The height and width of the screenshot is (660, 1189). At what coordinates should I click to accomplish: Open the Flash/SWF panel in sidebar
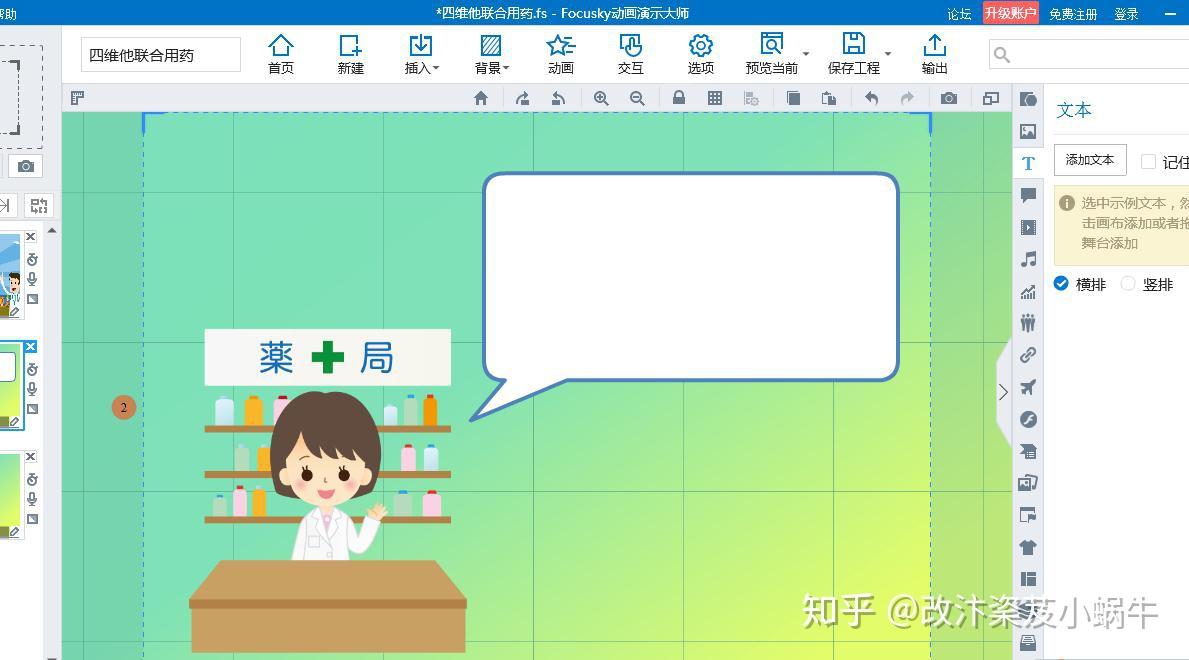pyautogui.click(x=1028, y=420)
